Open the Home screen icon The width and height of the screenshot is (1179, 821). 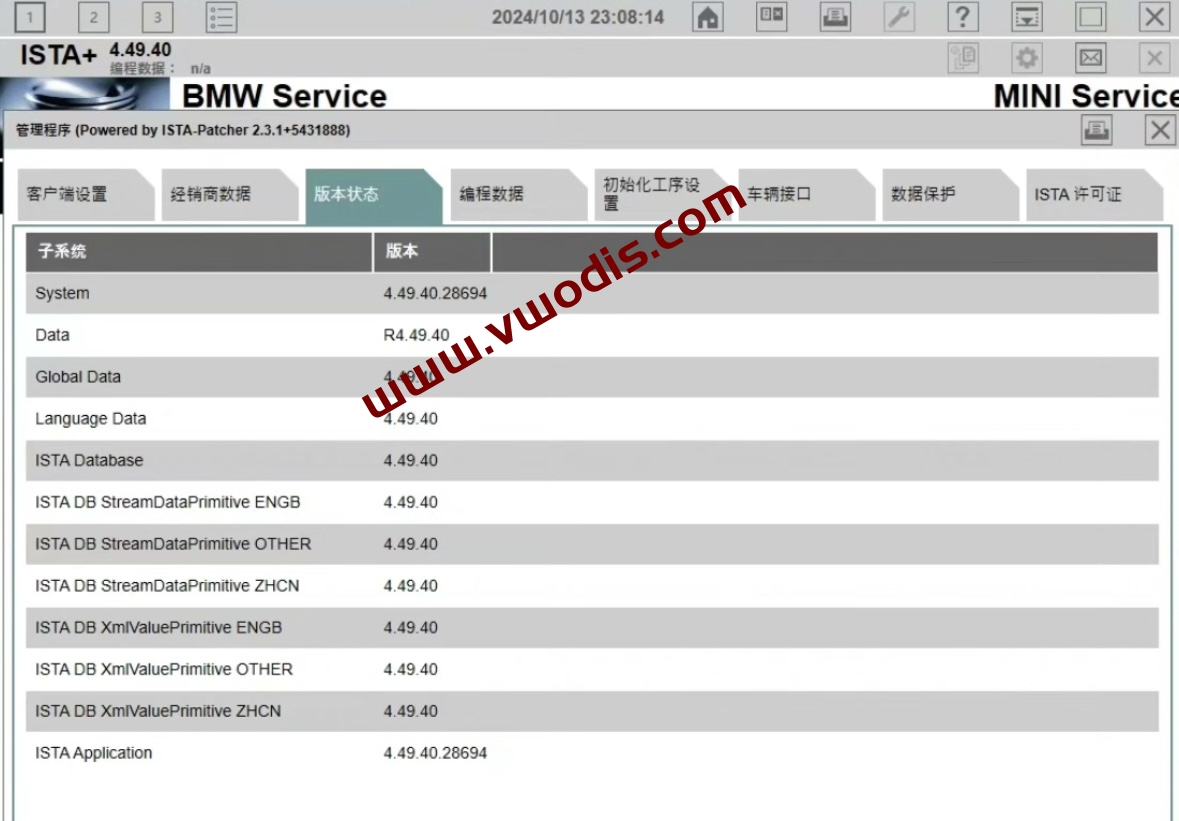point(707,19)
